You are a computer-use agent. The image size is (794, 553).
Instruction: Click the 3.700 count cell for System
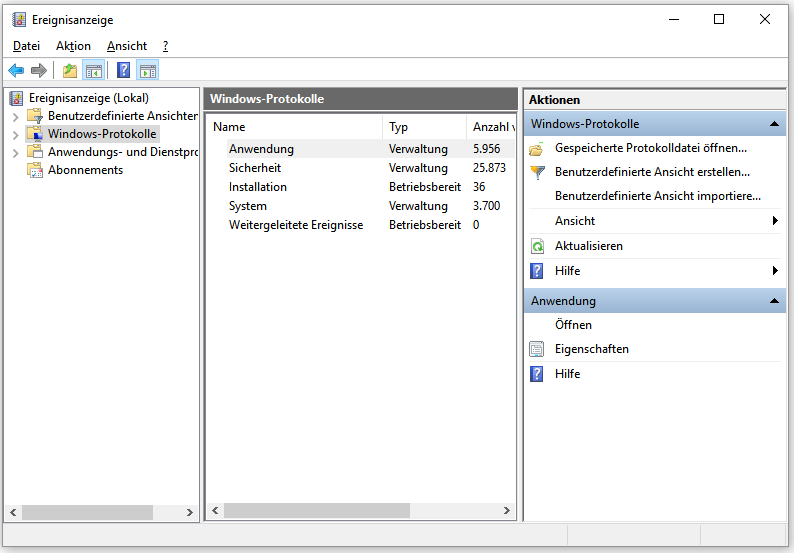[x=486, y=206]
